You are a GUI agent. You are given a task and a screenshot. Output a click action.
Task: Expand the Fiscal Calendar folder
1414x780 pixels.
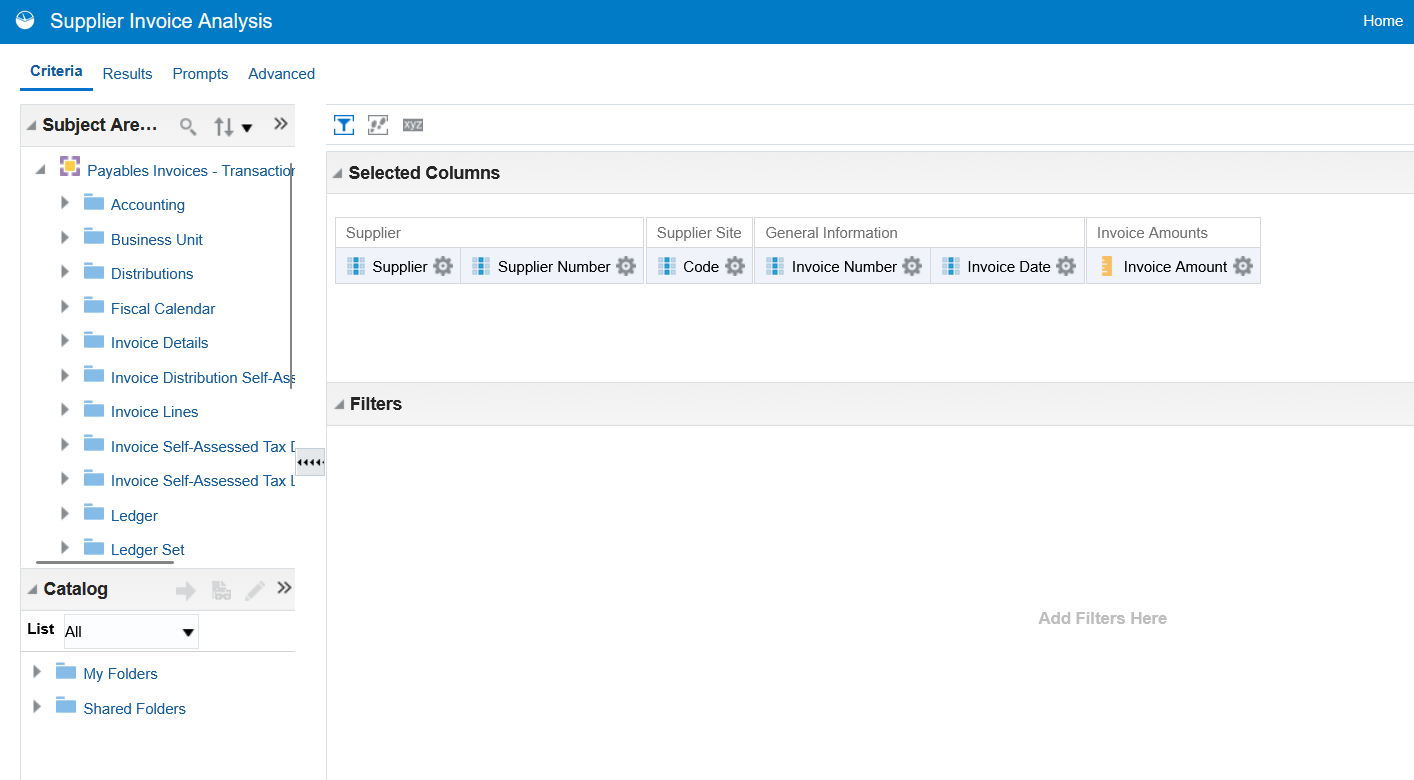pyautogui.click(x=65, y=307)
